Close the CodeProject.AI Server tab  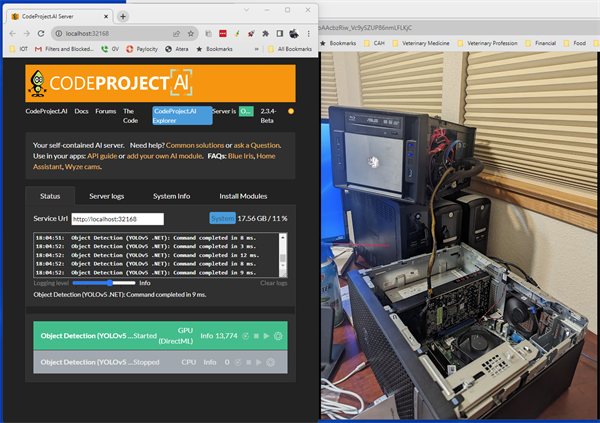(106, 16)
